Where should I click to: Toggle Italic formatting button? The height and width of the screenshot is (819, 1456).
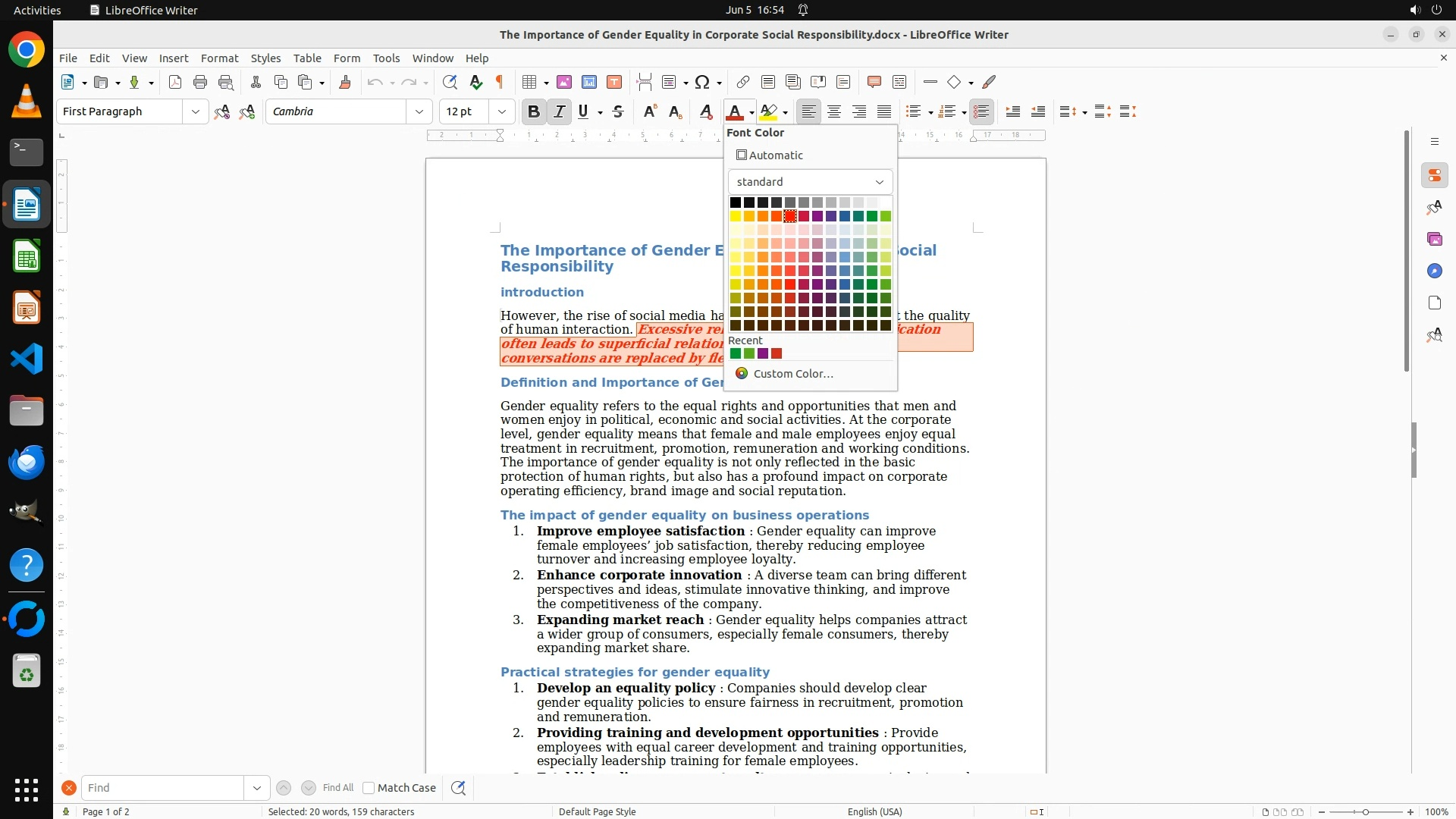[560, 111]
